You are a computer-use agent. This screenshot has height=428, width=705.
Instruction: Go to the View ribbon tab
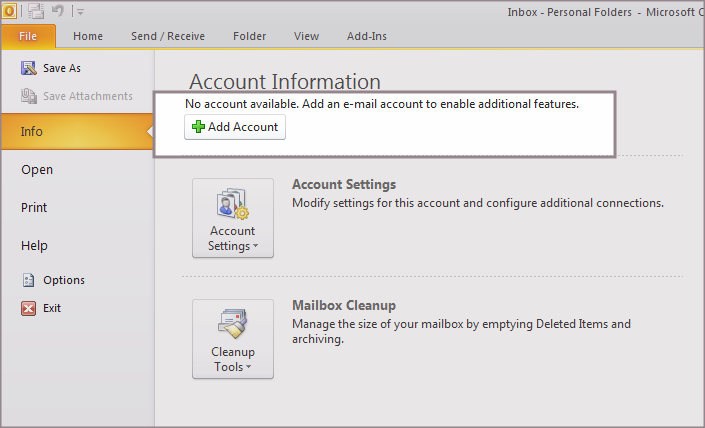point(306,36)
